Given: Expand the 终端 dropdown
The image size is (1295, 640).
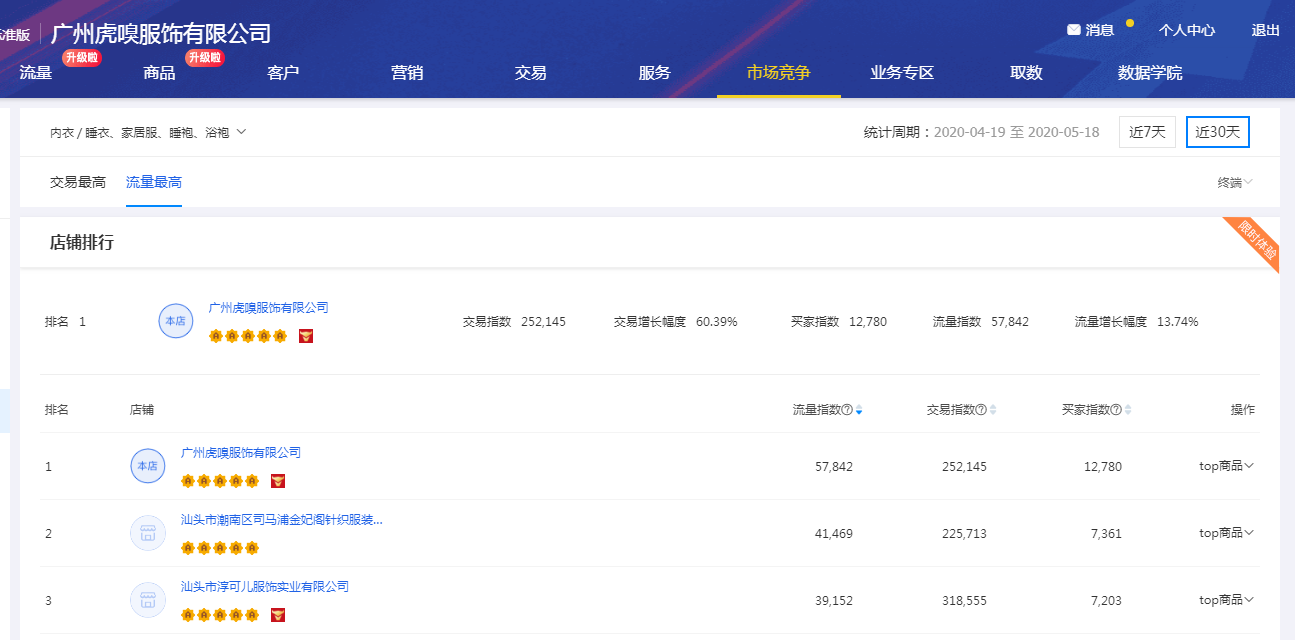Looking at the screenshot, I should (1235, 182).
